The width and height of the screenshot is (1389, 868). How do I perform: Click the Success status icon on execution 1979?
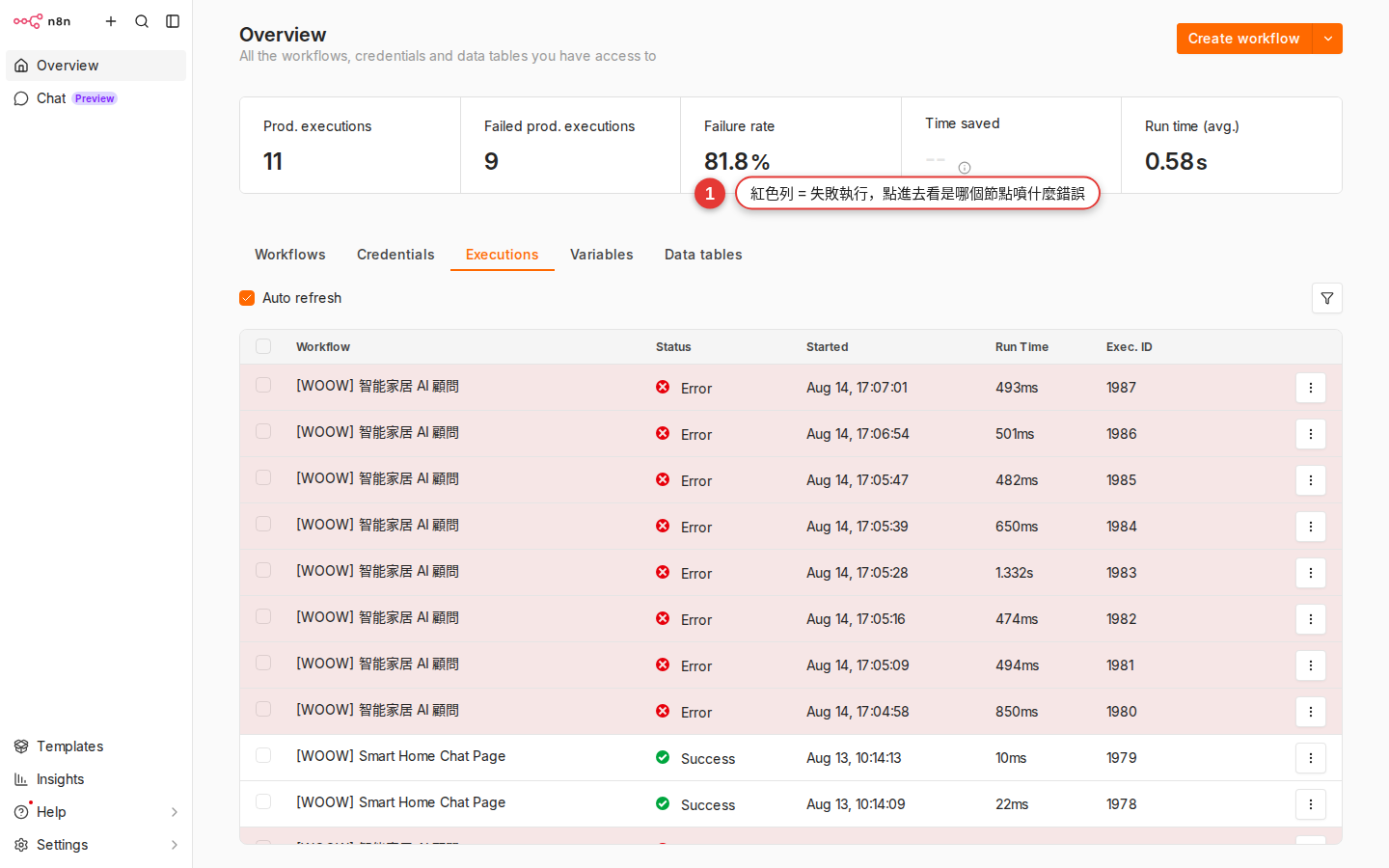coord(663,757)
